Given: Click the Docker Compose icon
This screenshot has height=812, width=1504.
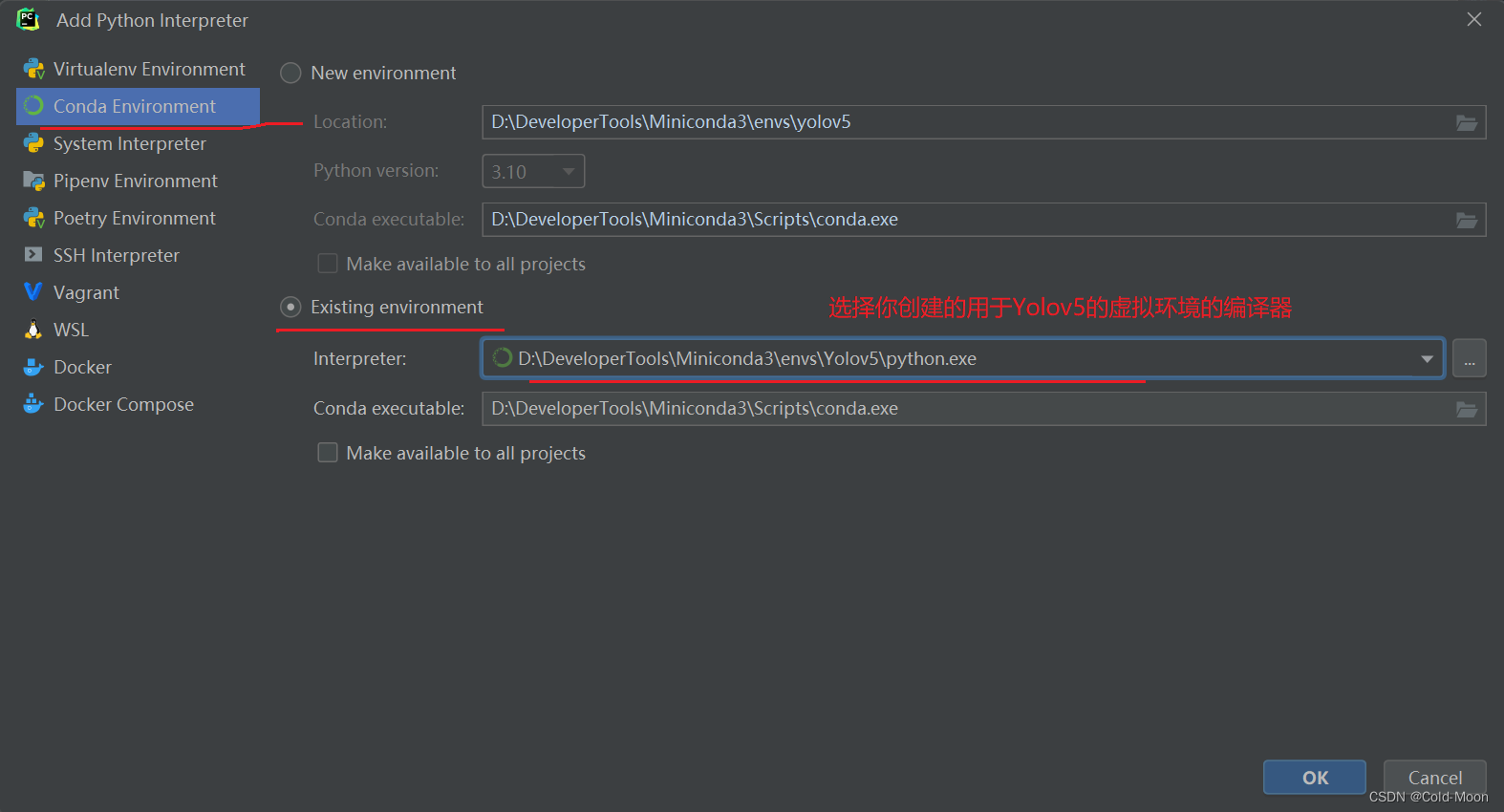Looking at the screenshot, I should click(33, 404).
